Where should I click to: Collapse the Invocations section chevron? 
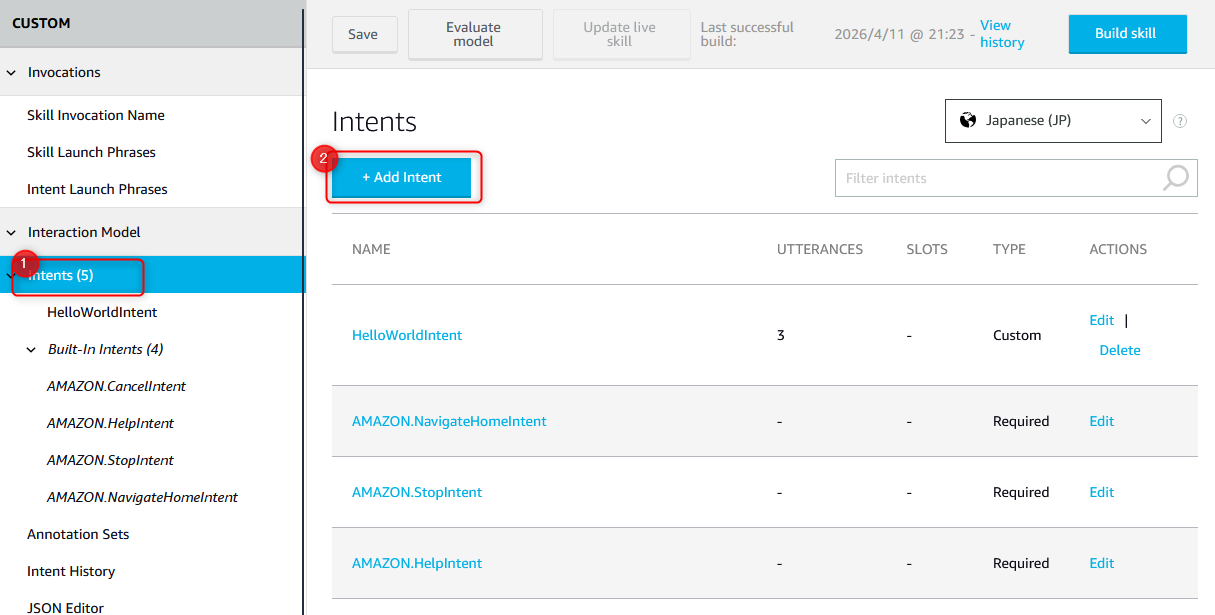pos(12,73)
